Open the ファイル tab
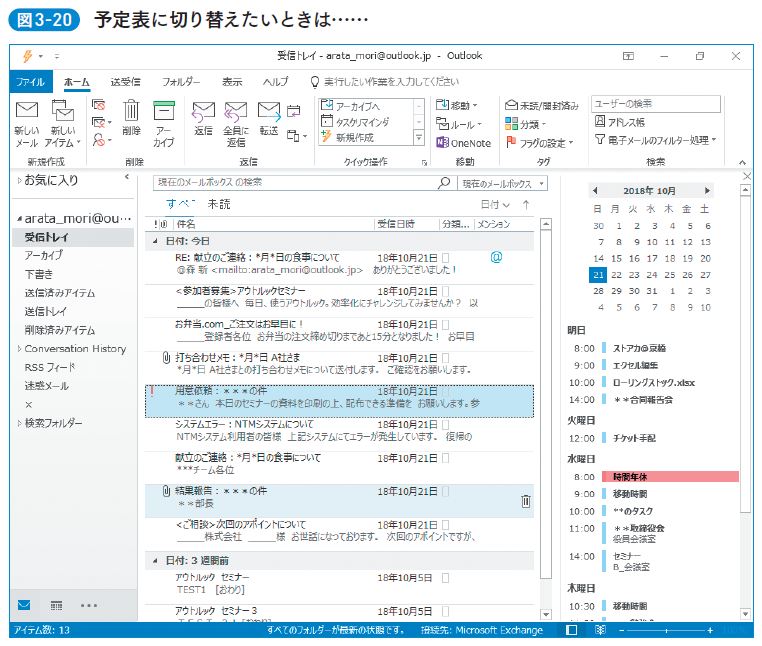The image size is (762, 646). [x=30, y=82]
